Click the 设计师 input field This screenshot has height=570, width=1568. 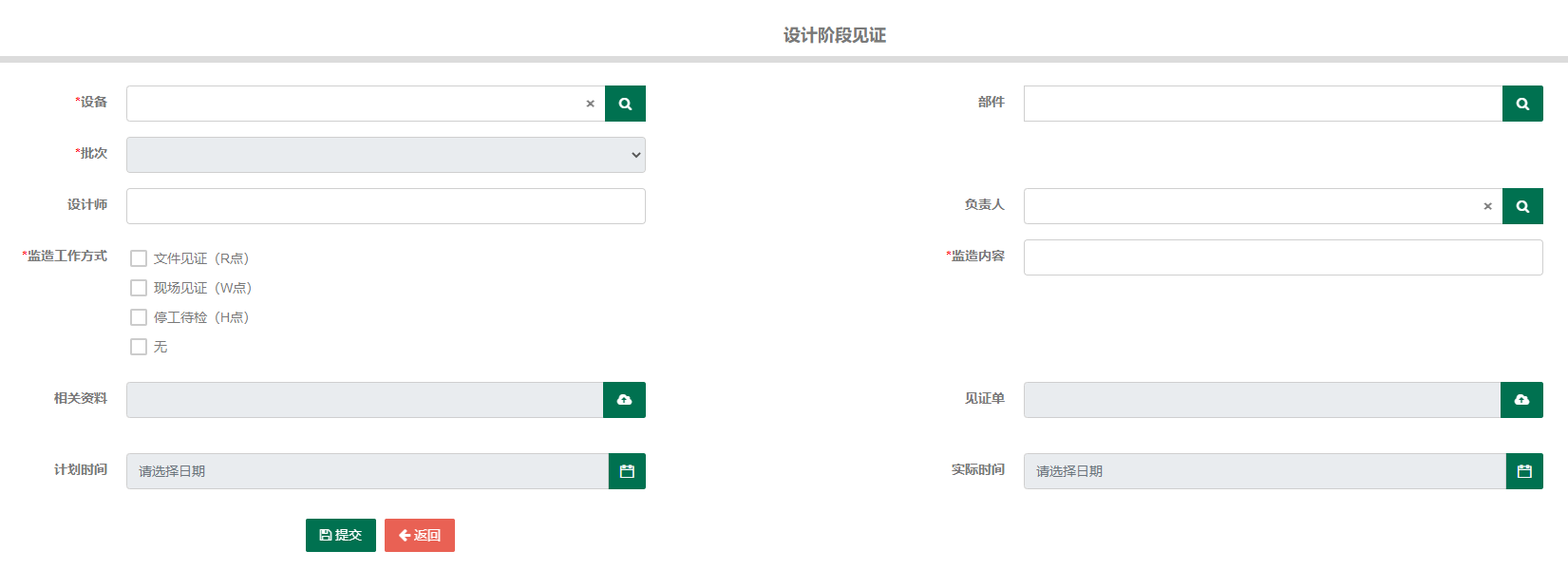(386, 206)
